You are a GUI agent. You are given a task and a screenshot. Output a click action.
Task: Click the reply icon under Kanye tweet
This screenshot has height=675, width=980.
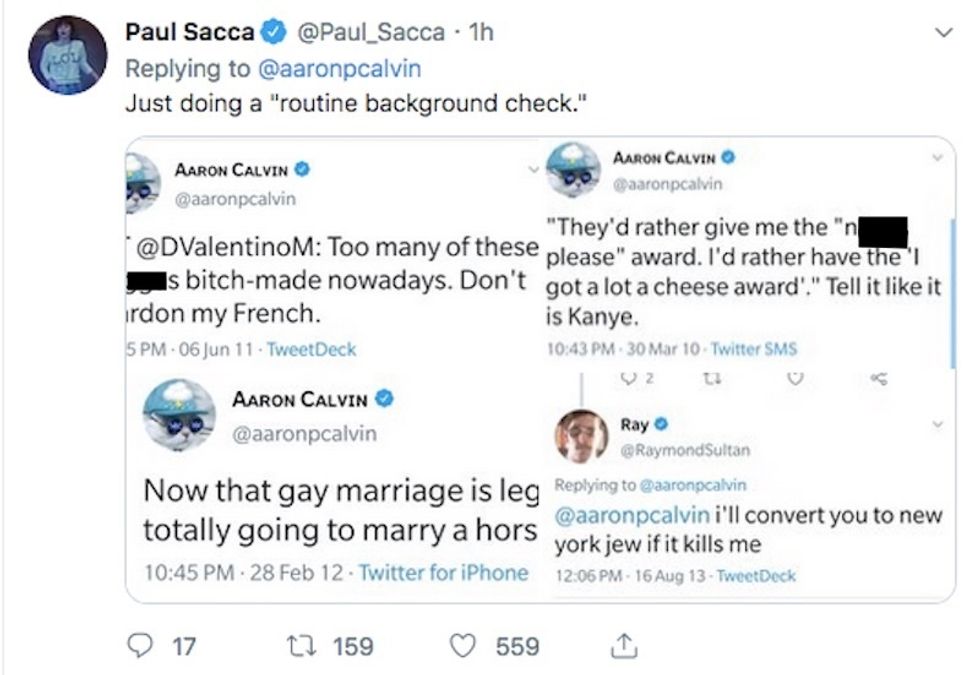[x=630, y=377]
